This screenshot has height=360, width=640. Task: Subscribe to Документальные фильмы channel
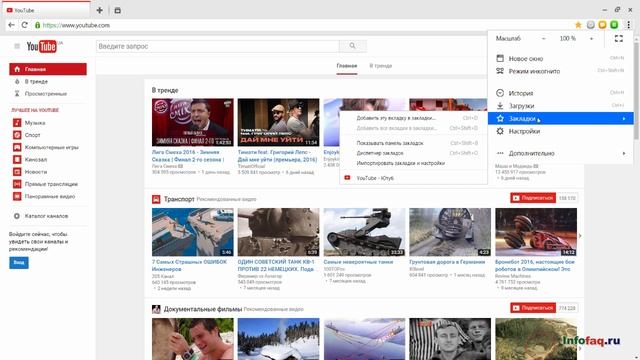[533, 308]
